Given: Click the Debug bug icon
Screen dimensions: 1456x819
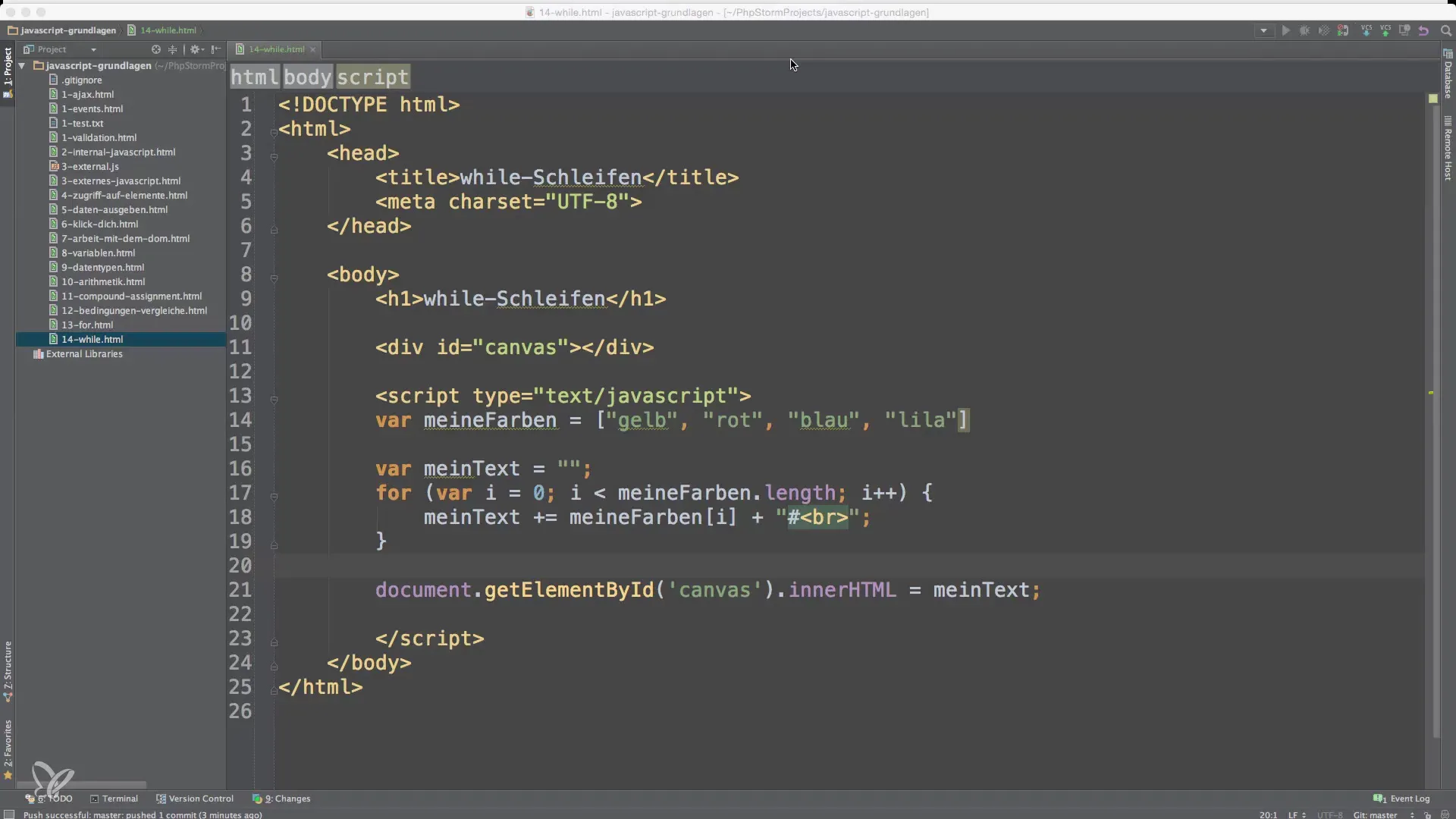Looking at the screenshot, I should click(1304, 31).
